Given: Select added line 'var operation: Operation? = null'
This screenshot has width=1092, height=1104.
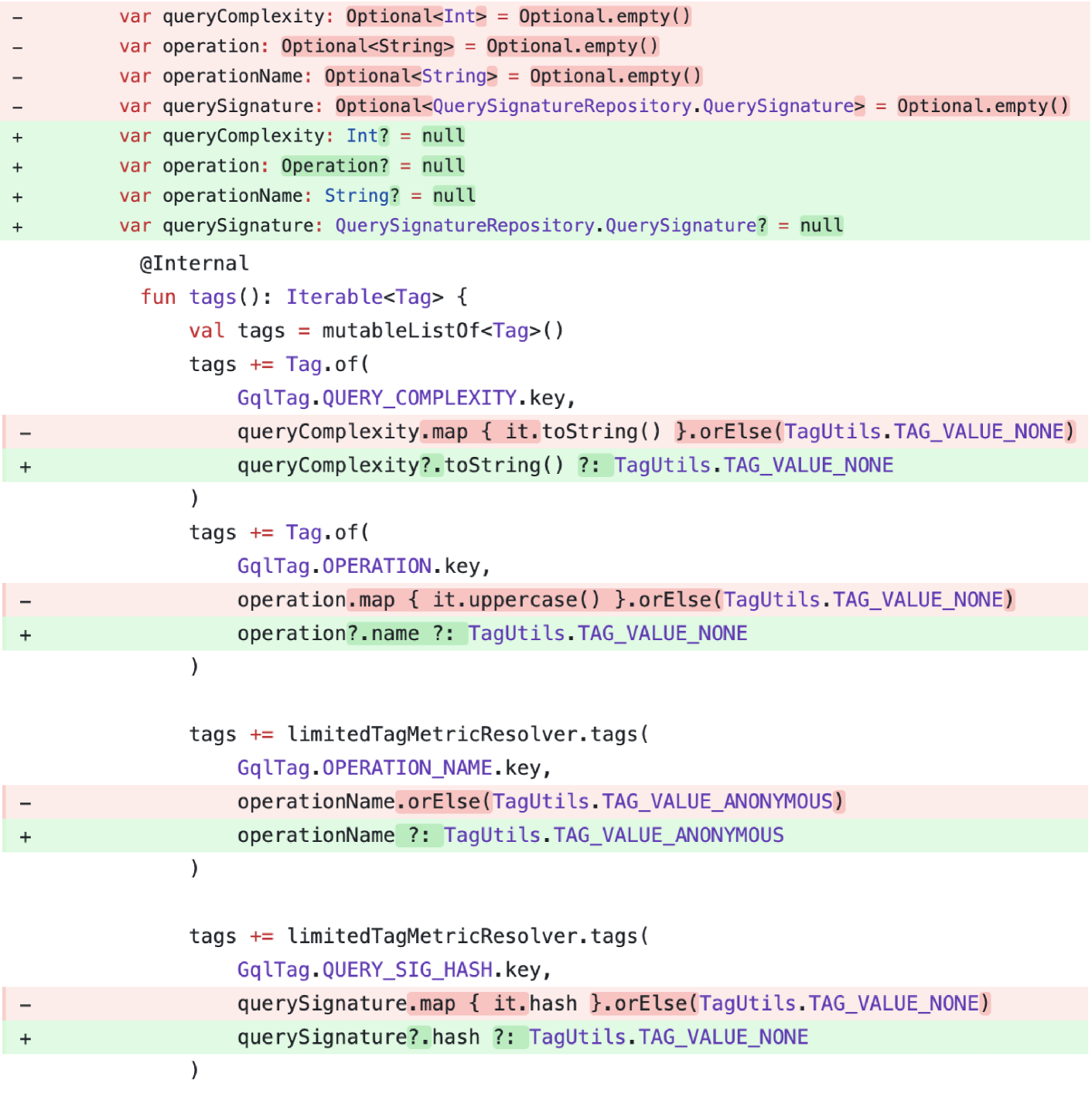Looking at the screenshot, I should pyautogui.click(x=545, y=166).
